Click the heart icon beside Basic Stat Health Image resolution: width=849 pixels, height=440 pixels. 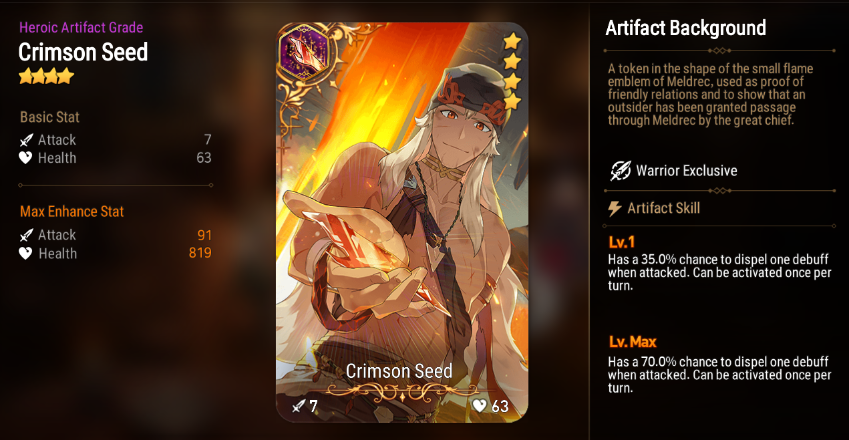25,158
